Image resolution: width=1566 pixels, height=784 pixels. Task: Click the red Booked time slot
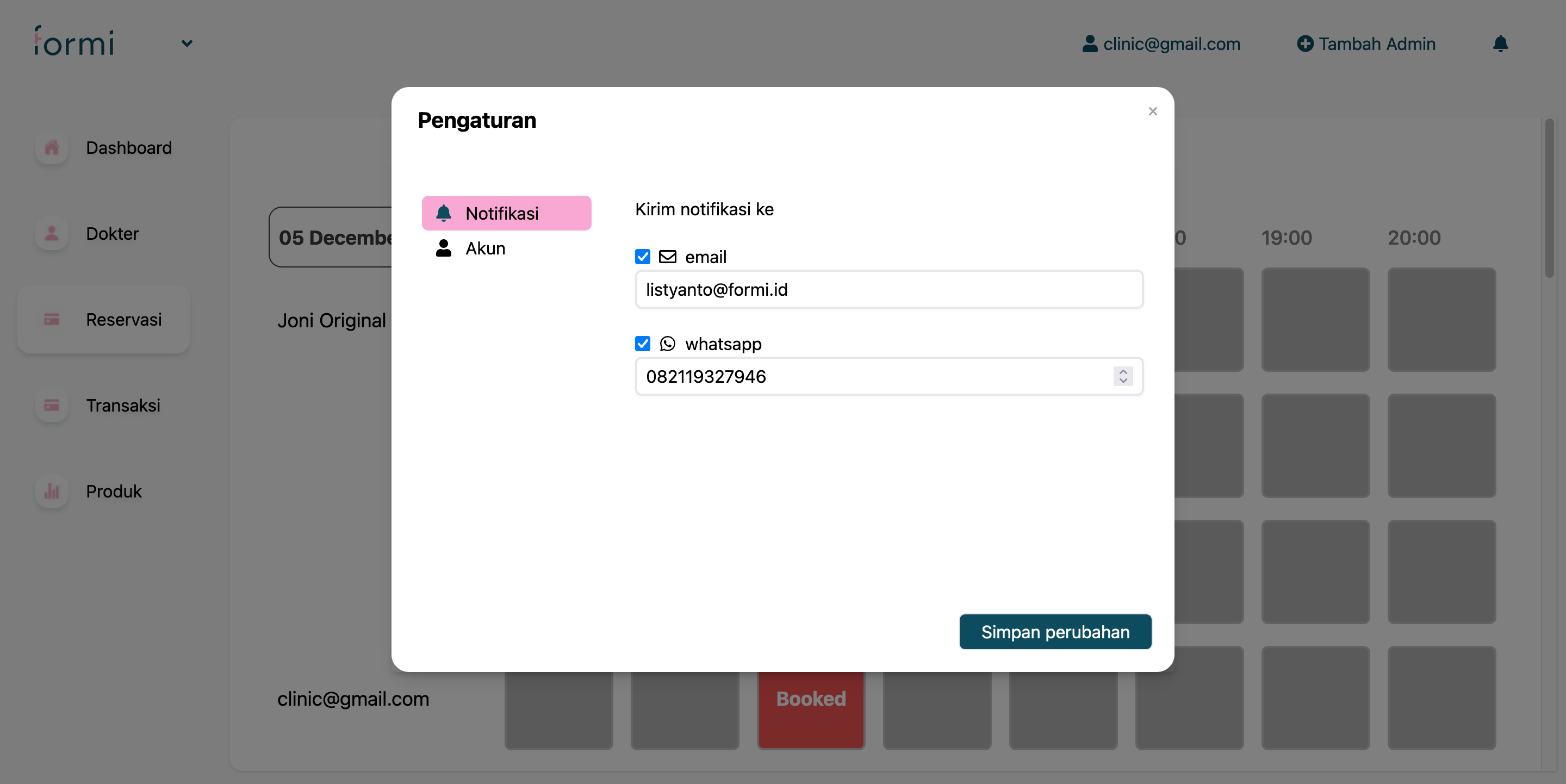(810, 705)
